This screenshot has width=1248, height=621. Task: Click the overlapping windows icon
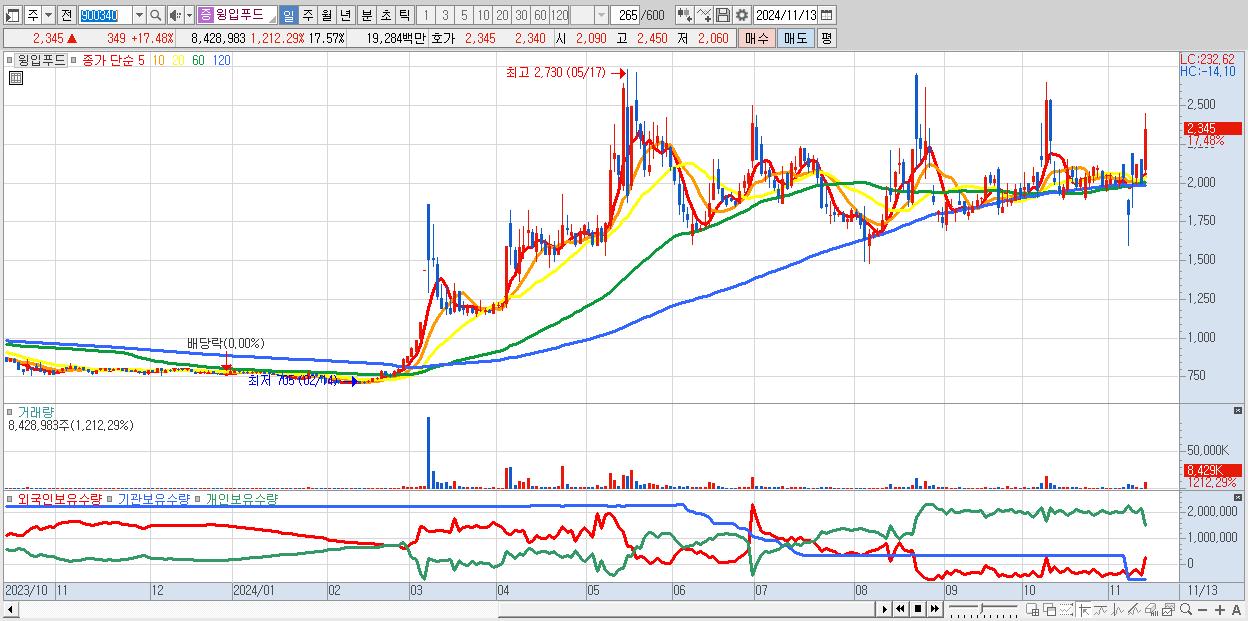pyautogui.click(x=1050, y=610)
